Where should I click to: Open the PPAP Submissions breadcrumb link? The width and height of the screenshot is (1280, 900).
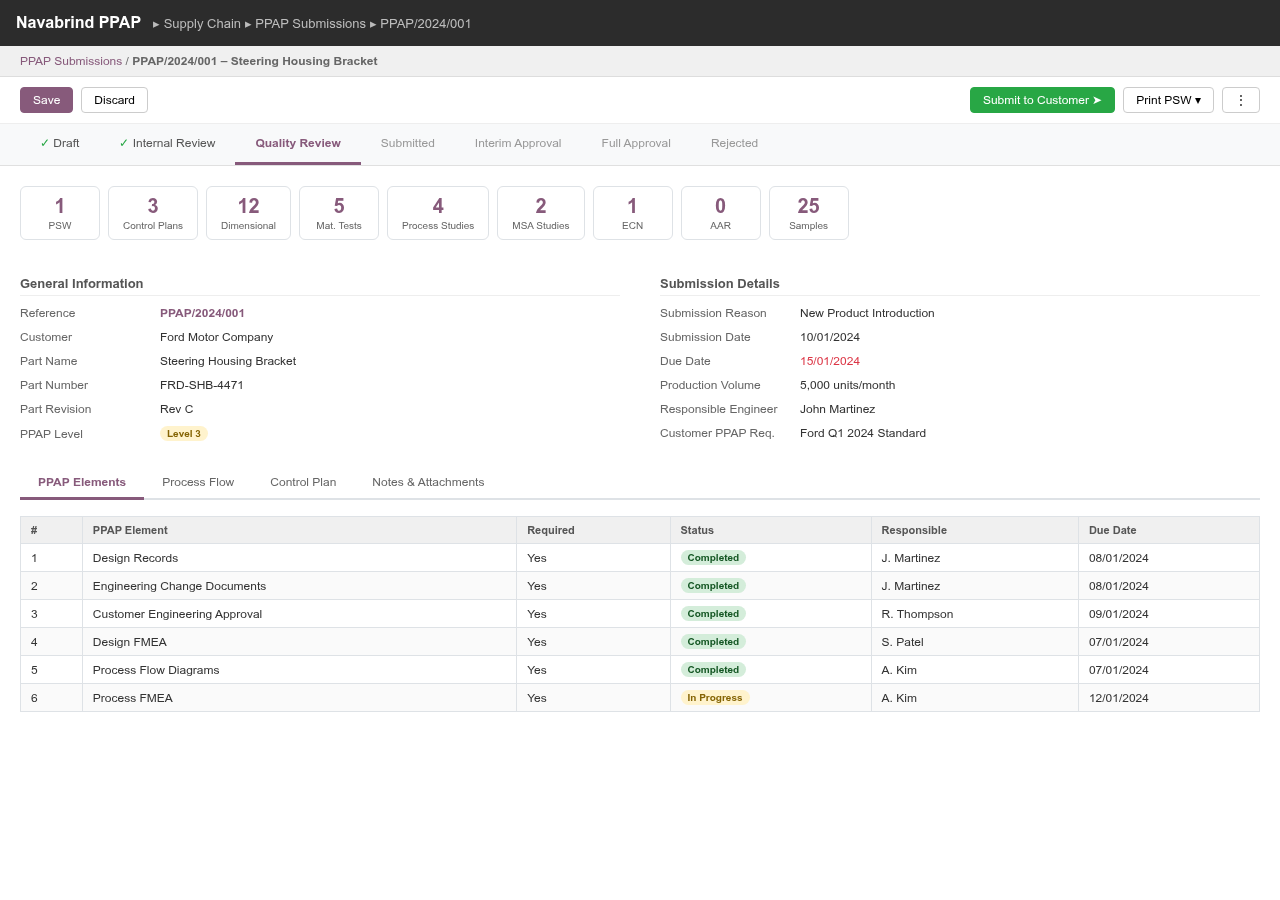[71, 61]
